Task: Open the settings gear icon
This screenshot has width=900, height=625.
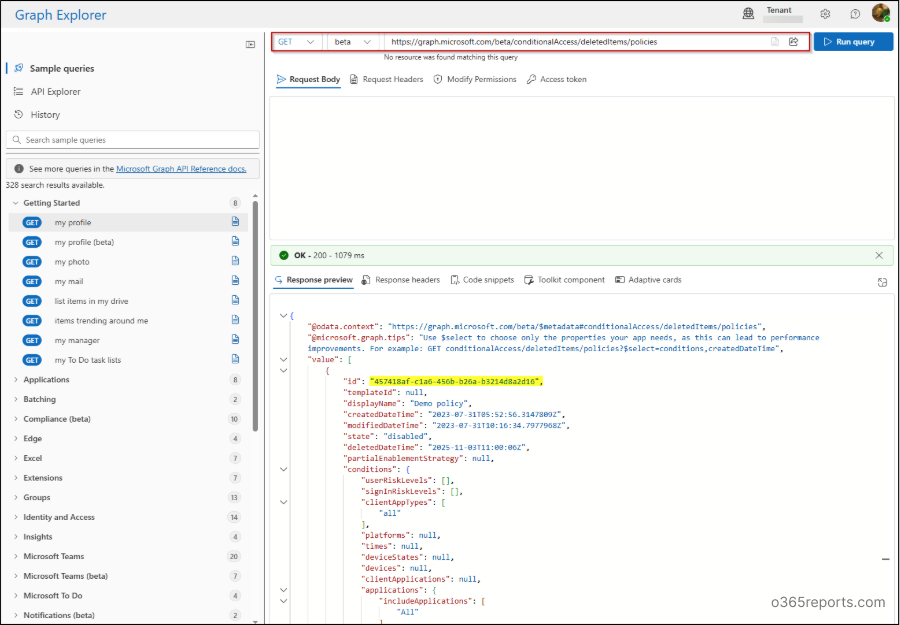Action: tap(825, 14)
